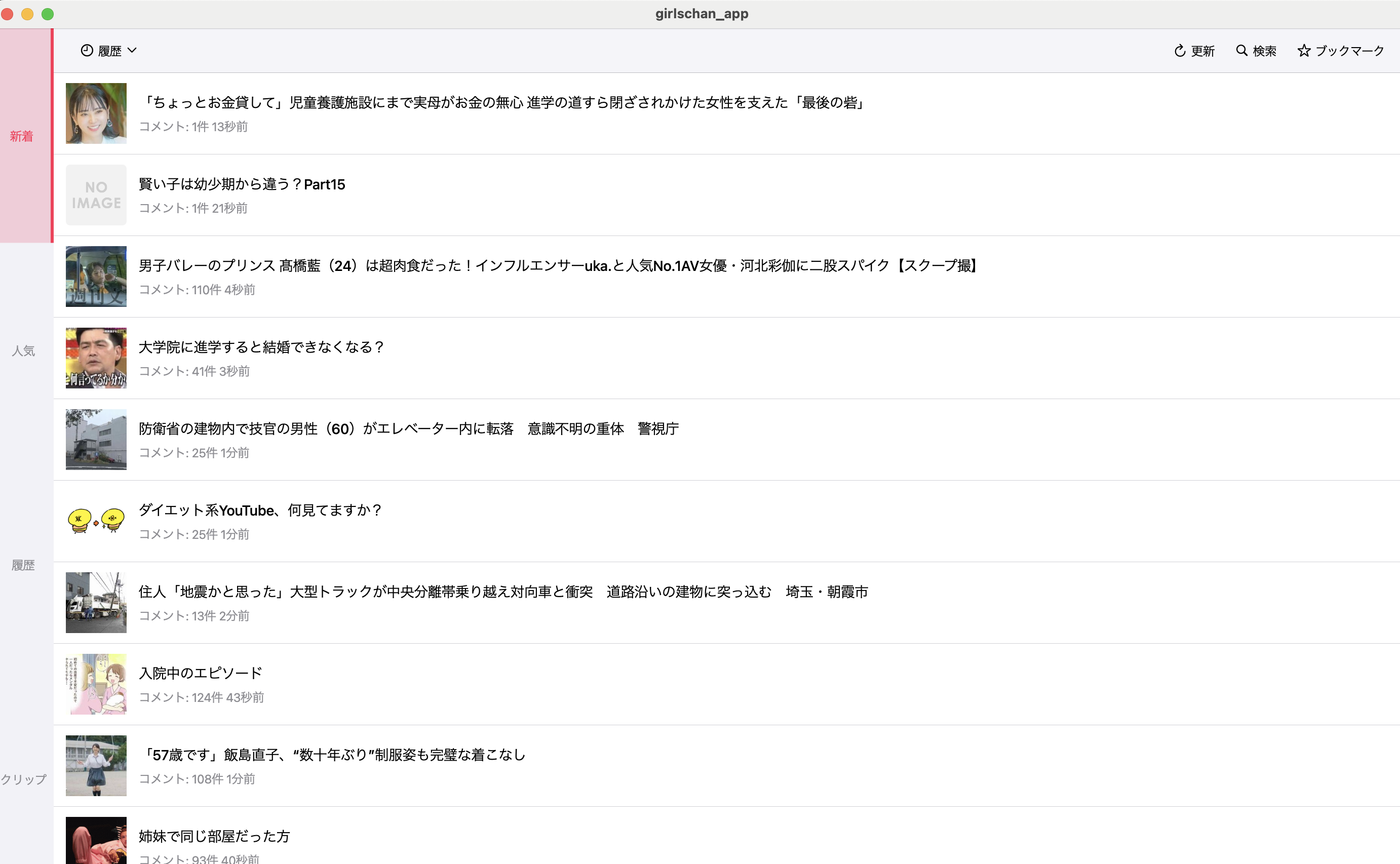Select the クリップ sidebar tab

[23, 779]
